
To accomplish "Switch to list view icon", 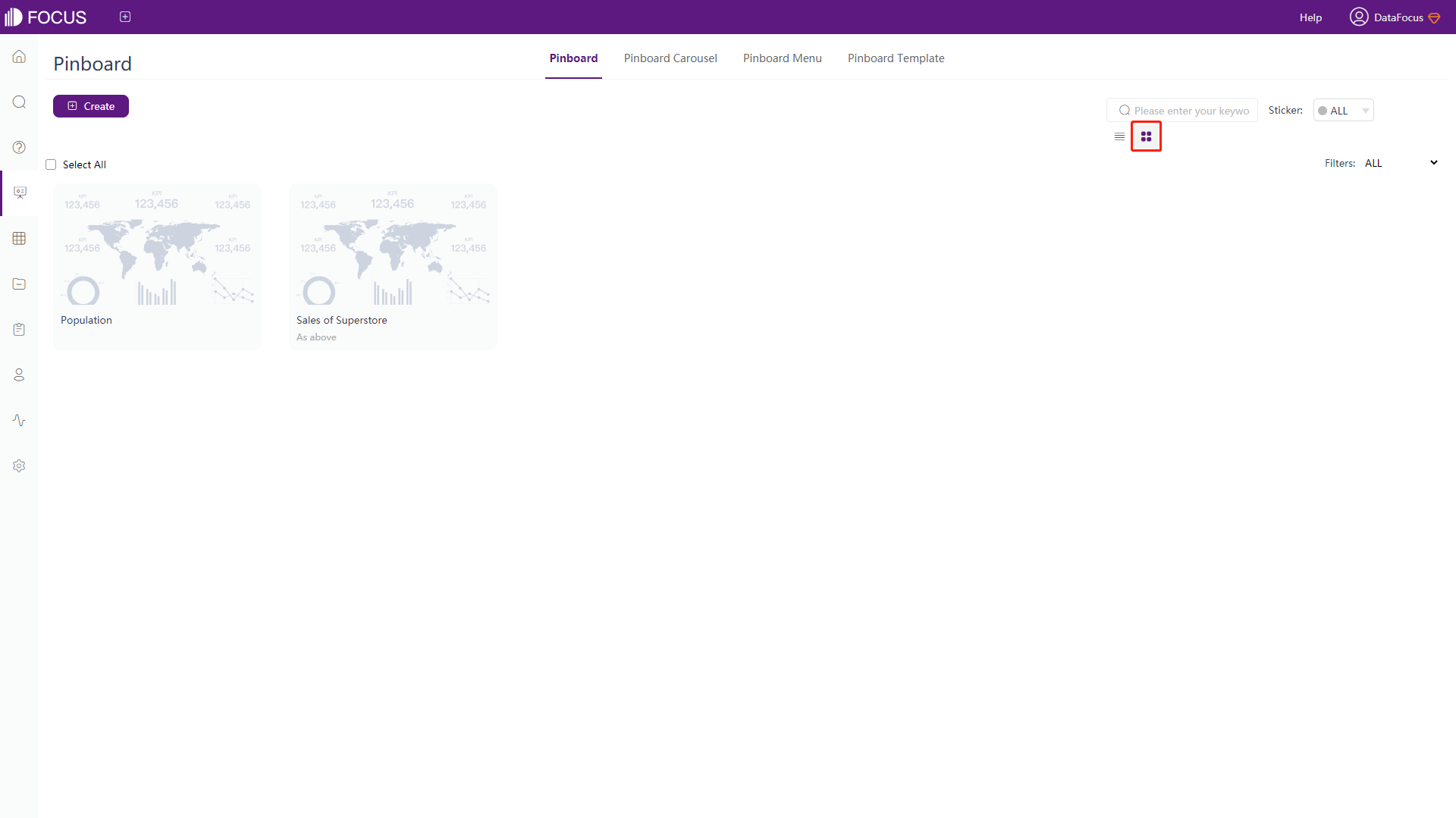I will [x=1119, y=136].
